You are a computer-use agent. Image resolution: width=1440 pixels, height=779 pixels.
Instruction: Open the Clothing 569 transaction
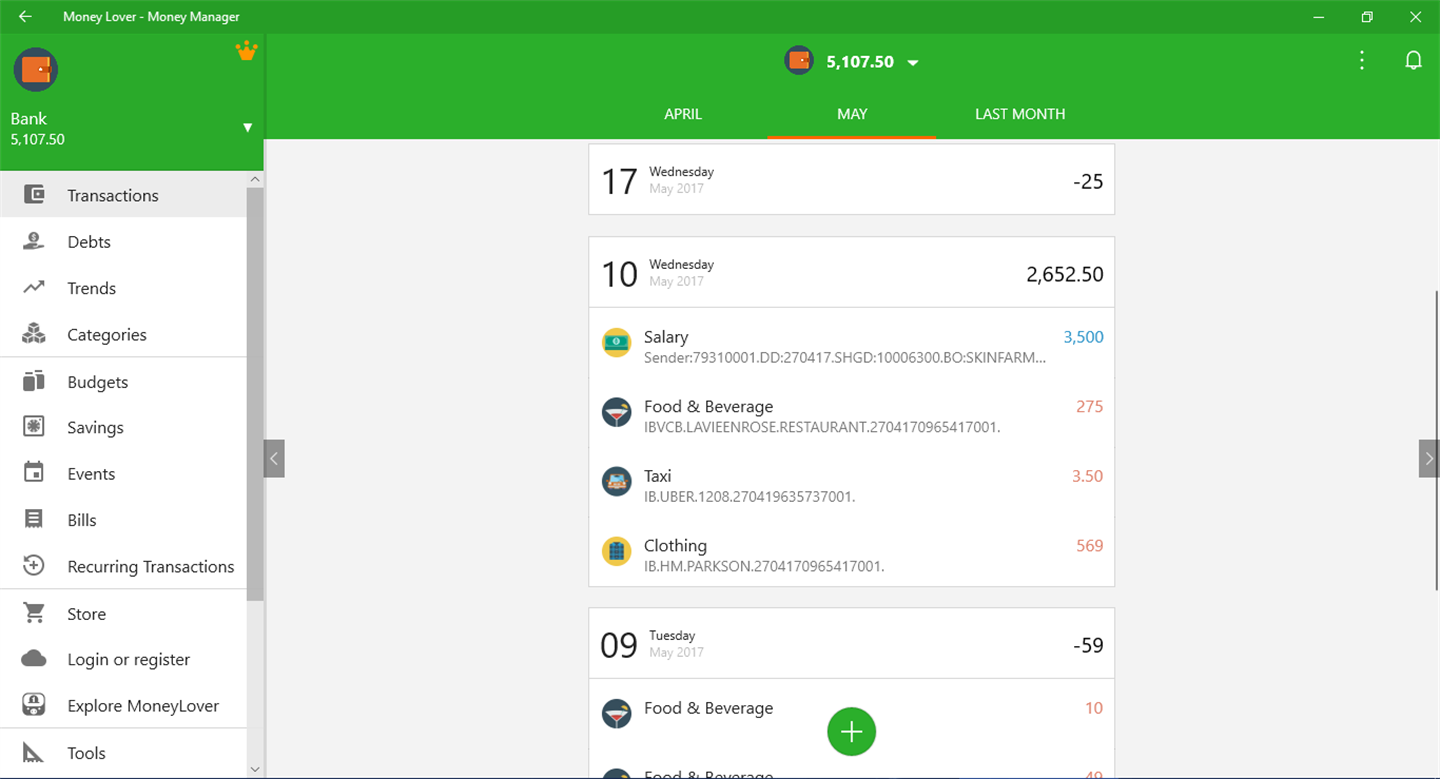coord(851,555)
